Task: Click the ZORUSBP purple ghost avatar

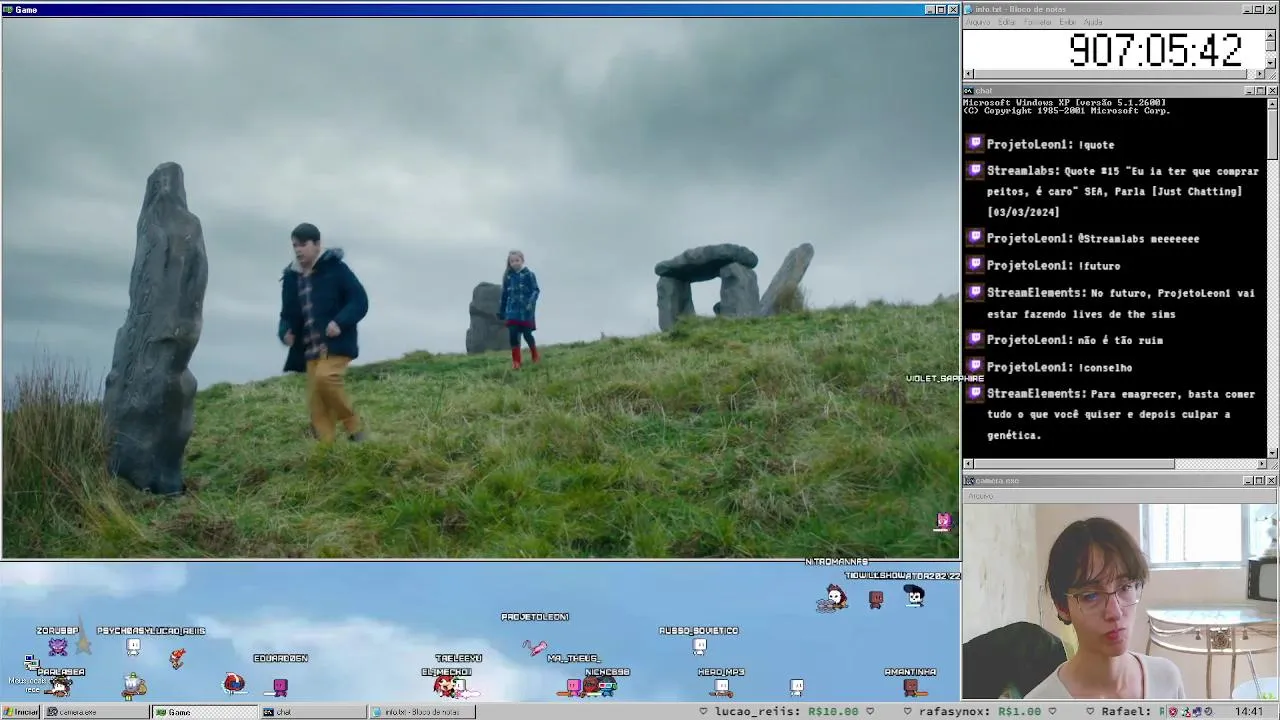Action: [58, 648]
